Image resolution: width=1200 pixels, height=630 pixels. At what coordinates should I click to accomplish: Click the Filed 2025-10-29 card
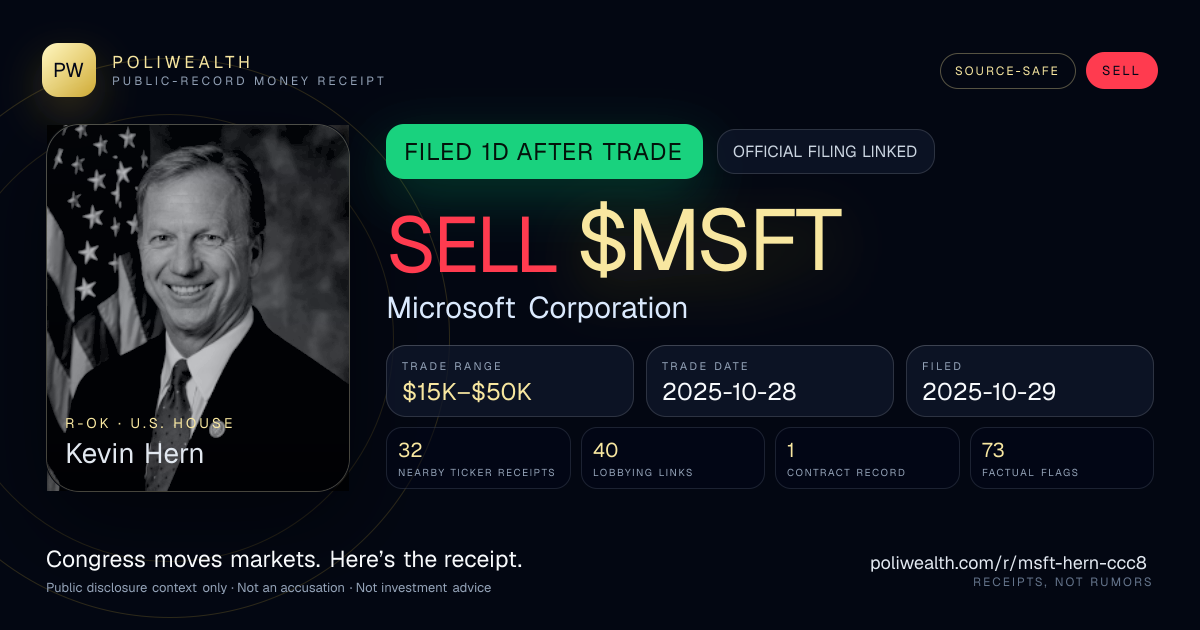(1030, 381)
